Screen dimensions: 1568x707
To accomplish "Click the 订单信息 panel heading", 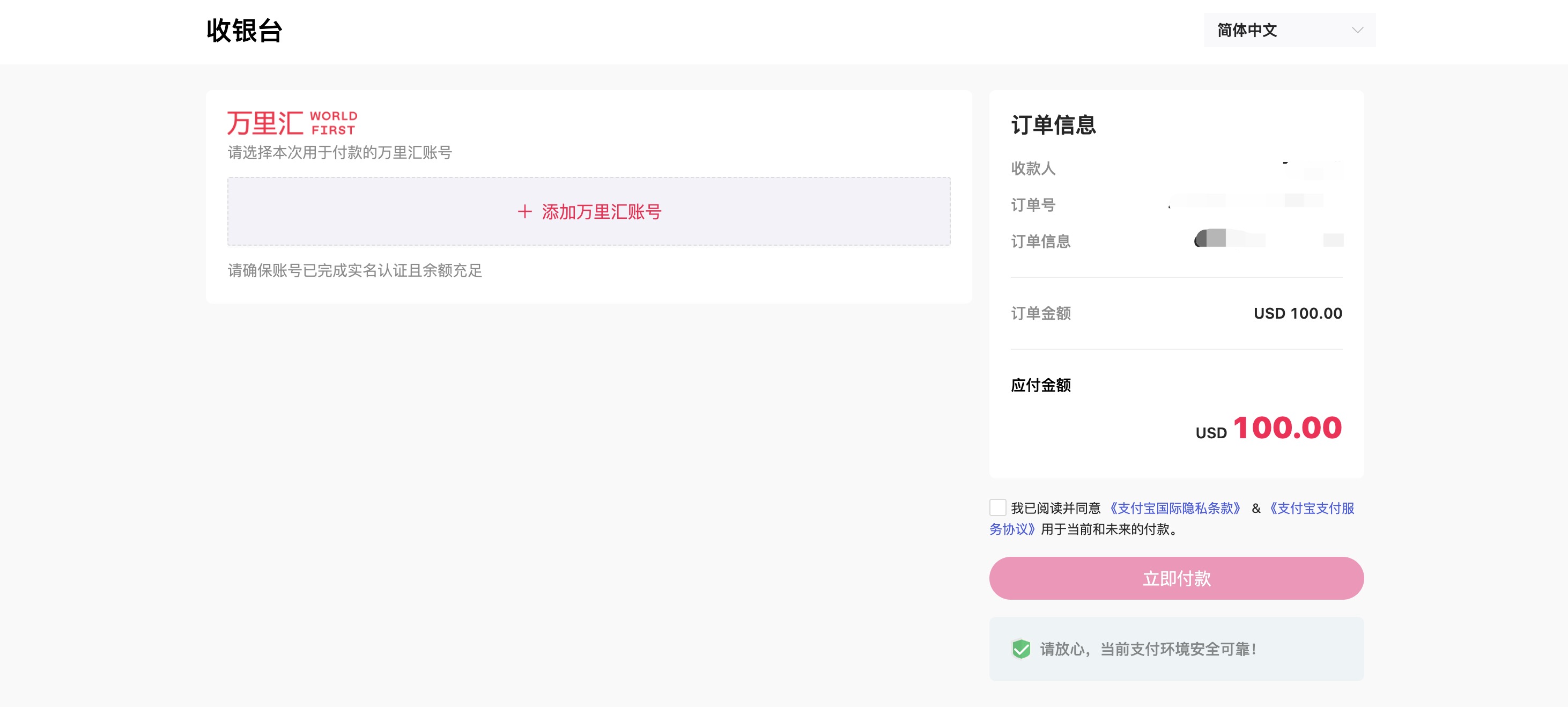I will (1053, 125).
